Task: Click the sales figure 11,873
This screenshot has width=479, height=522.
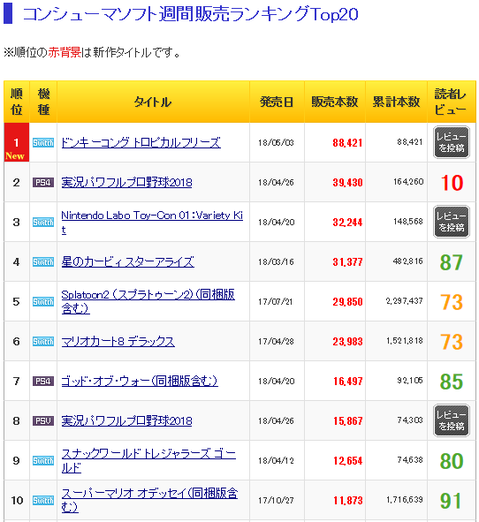Action: 348,500
